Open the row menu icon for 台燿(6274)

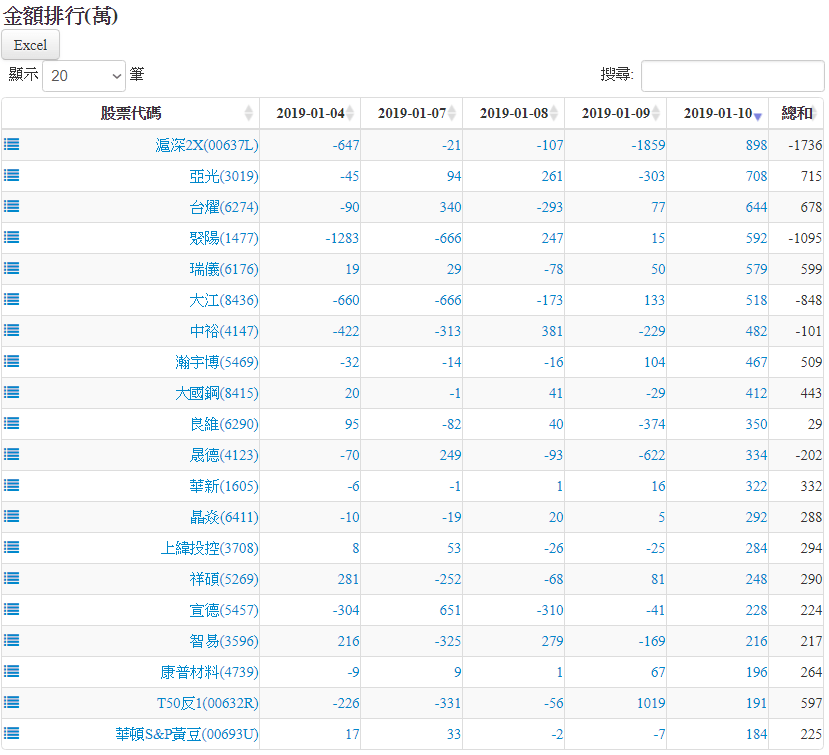tap(12, 206)
